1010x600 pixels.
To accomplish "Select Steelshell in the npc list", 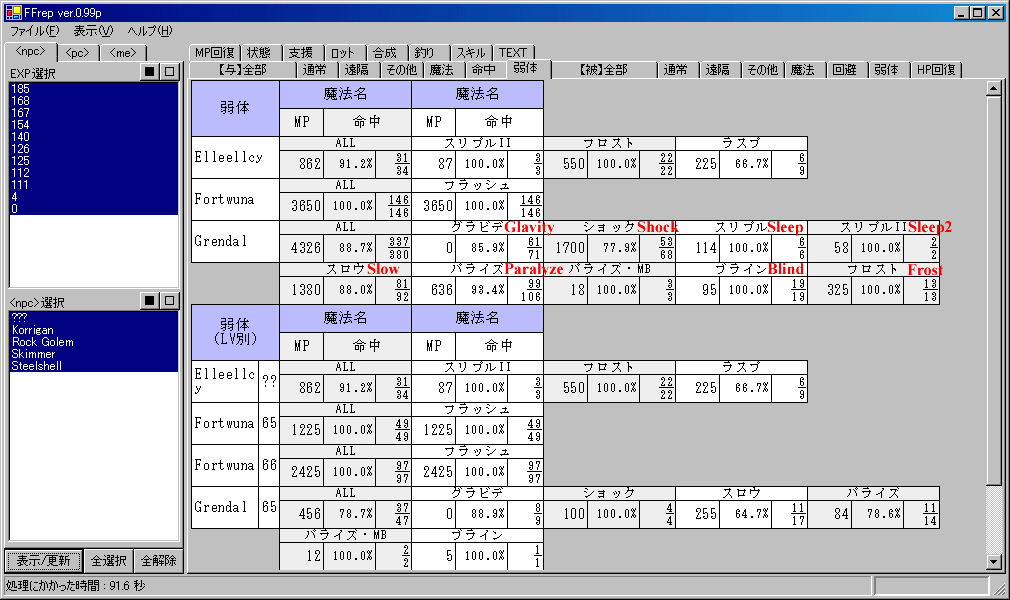I will (x=38, y=366).
